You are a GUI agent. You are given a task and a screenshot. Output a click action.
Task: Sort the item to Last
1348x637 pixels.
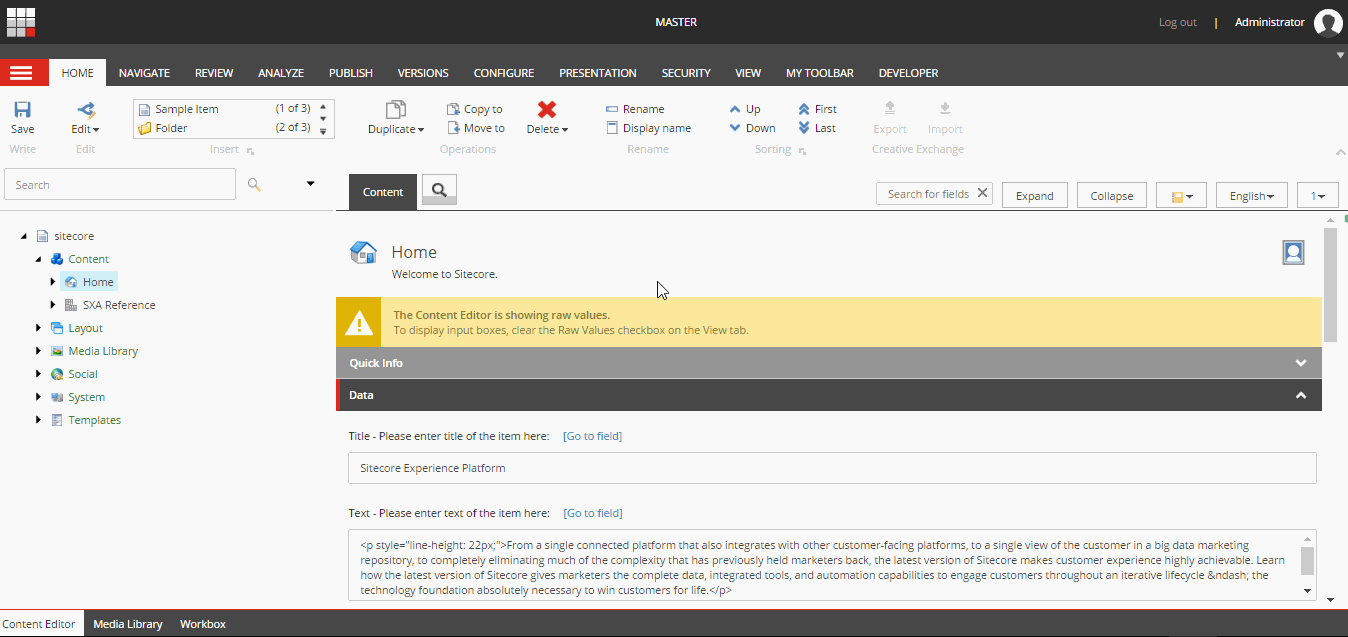(817, 128)
